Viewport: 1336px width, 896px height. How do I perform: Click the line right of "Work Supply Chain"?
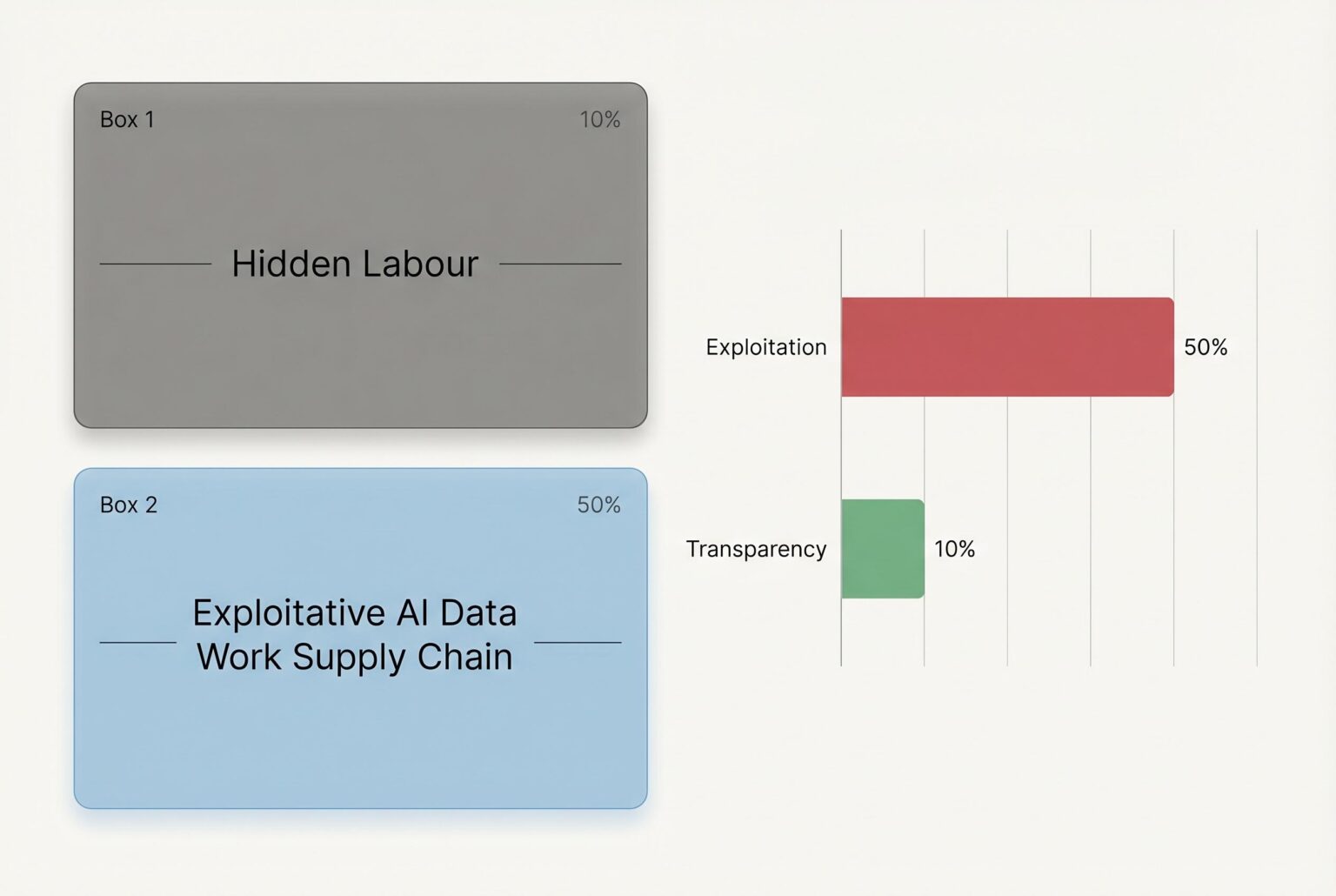(578, 643)
